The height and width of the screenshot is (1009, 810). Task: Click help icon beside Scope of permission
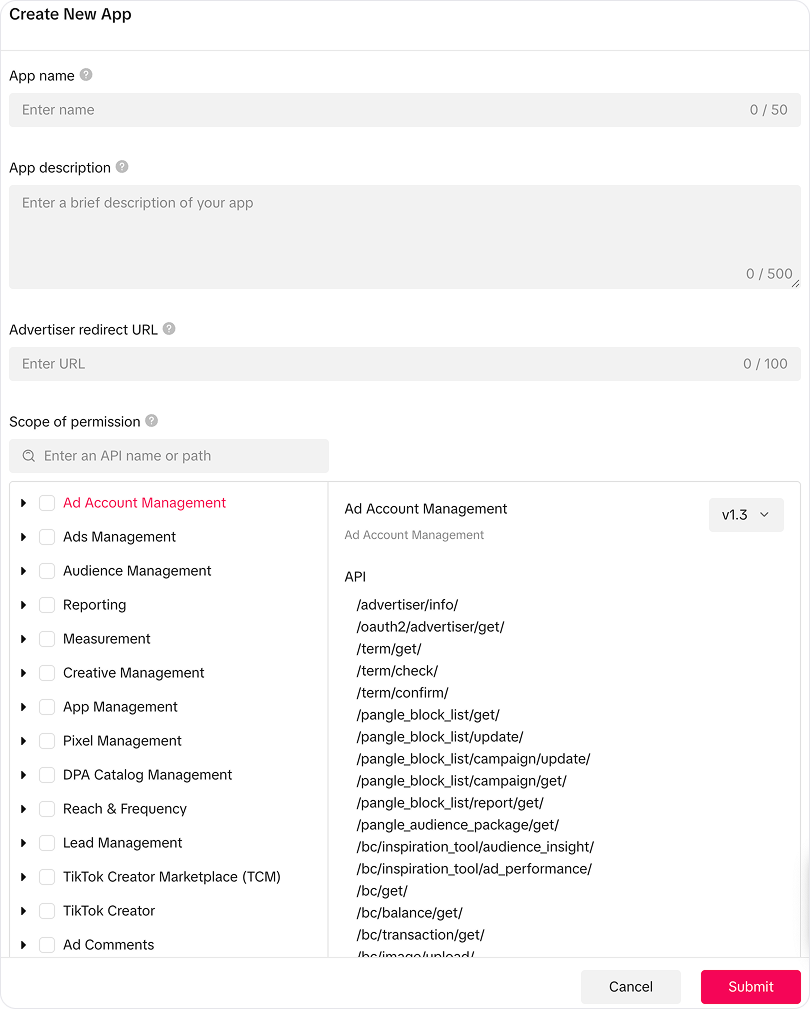click(151, 421)
